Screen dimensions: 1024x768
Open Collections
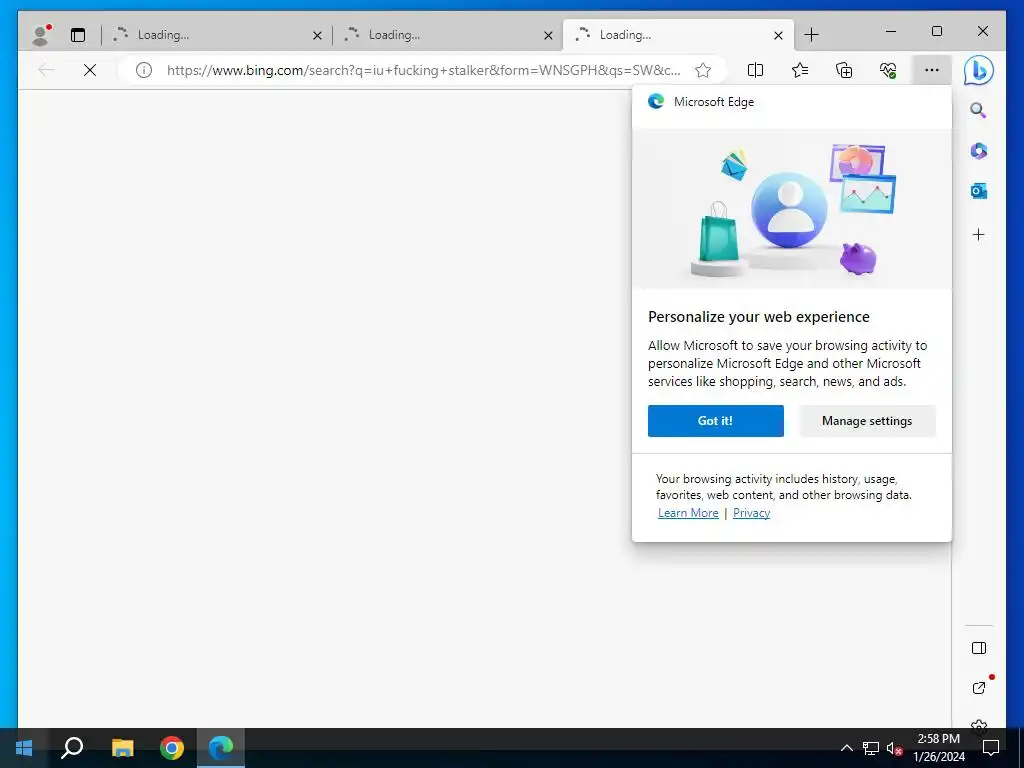click(844, 70)
